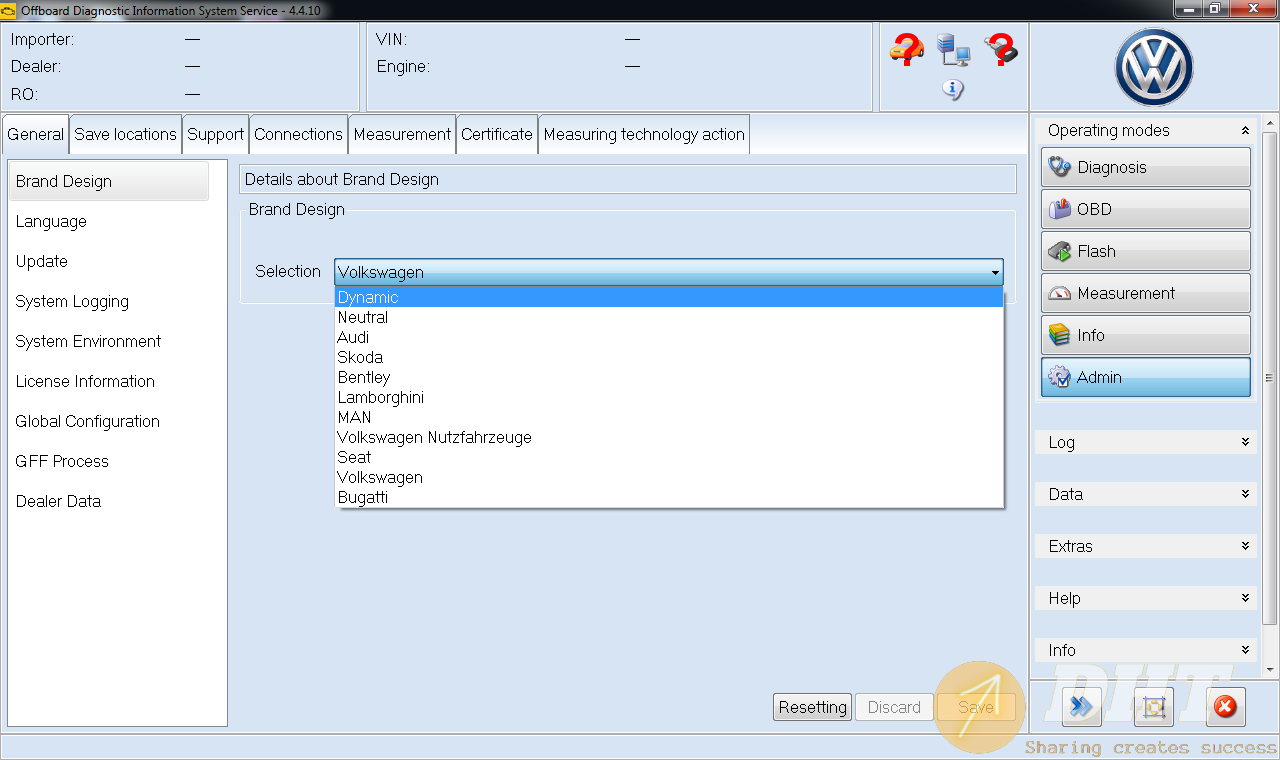Click the scrollbar down arrow in right panel
Viewport: 1280px width, 760px height.
point(1270,669)
